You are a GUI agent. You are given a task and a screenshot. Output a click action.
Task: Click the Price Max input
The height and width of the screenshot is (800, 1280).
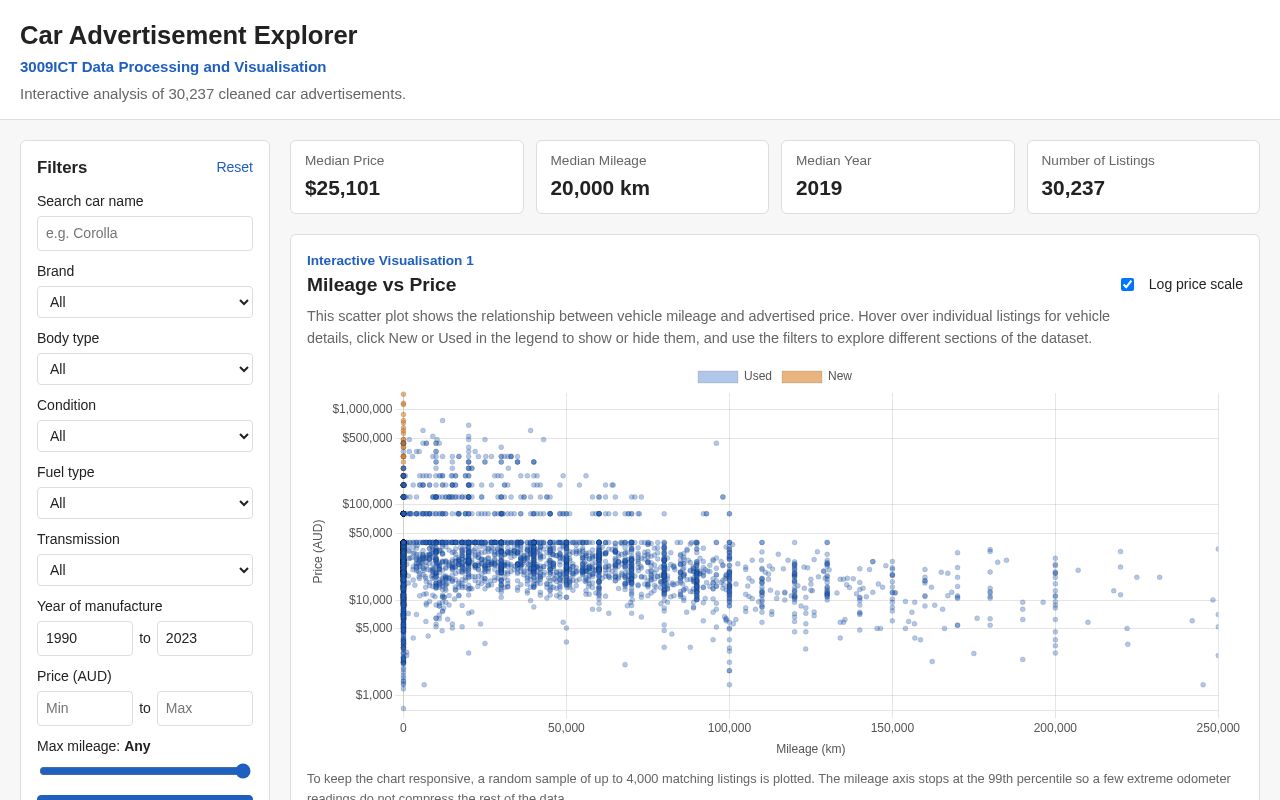click(x=205, y=708)
